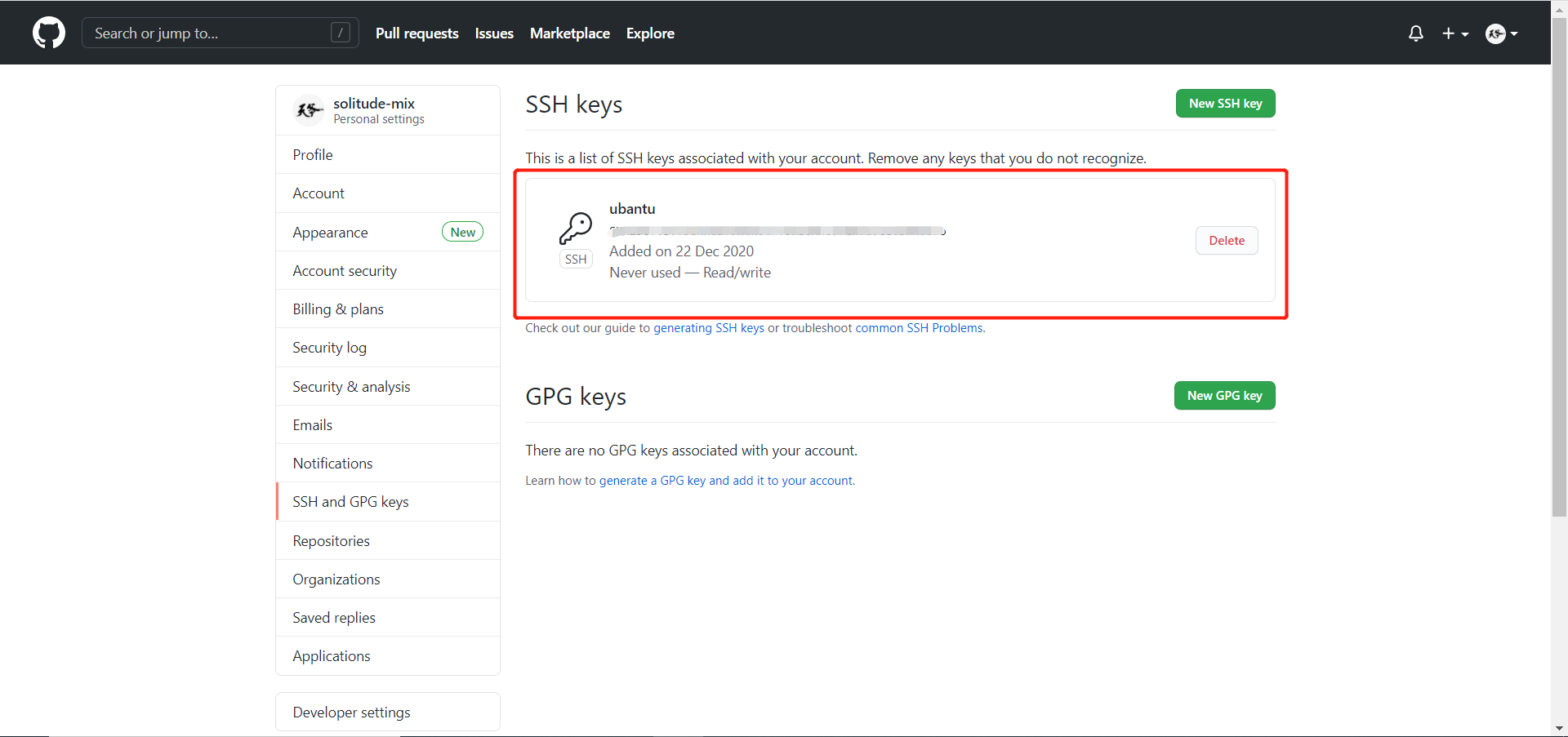This screenshot has width=1568, height=737.
Task: Select Profile in the settings sidebar
Action: 388,154
